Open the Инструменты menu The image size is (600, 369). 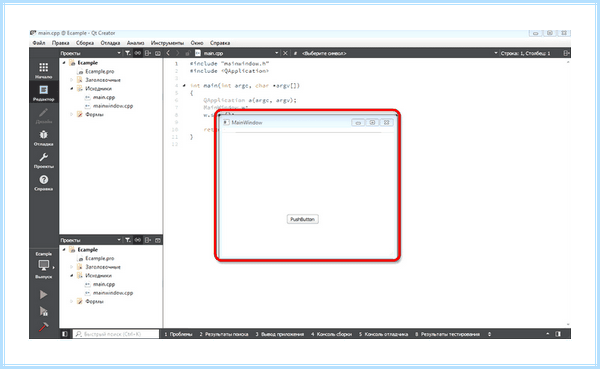click(x=167, y=43)
